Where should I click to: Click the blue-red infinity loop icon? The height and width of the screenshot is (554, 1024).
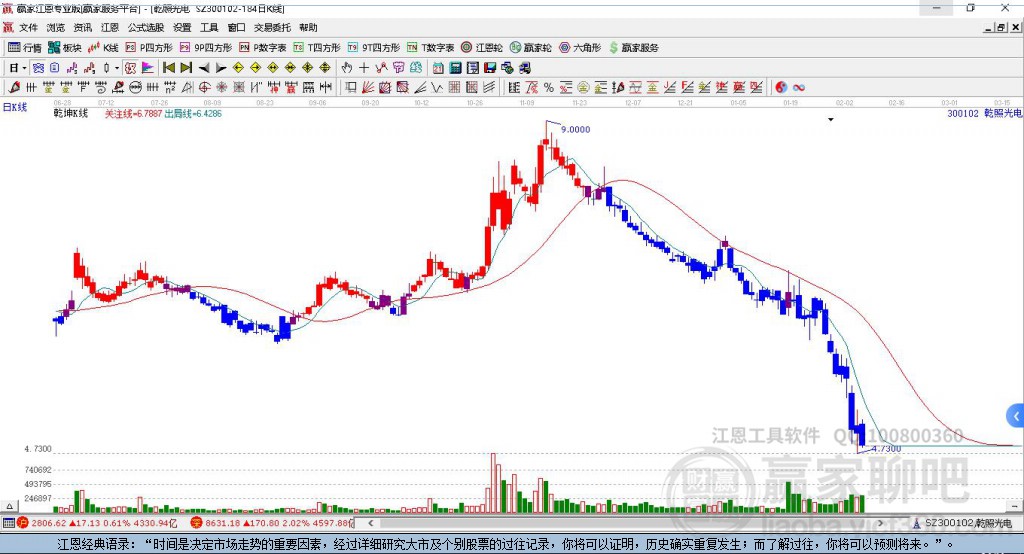[799, 88]
